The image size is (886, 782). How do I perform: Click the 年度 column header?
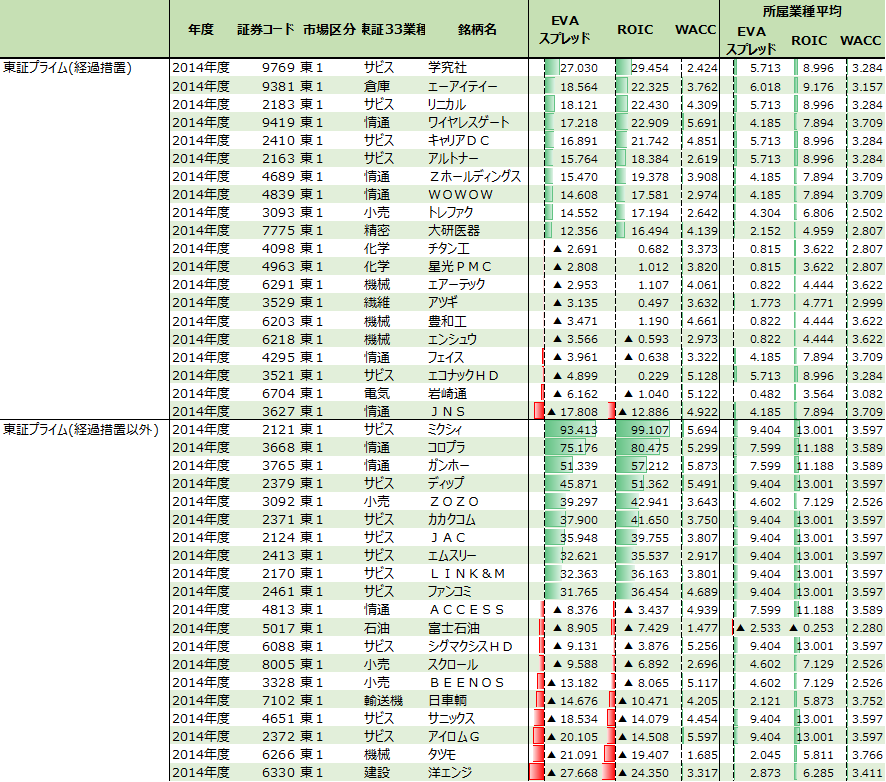(200, 30)
